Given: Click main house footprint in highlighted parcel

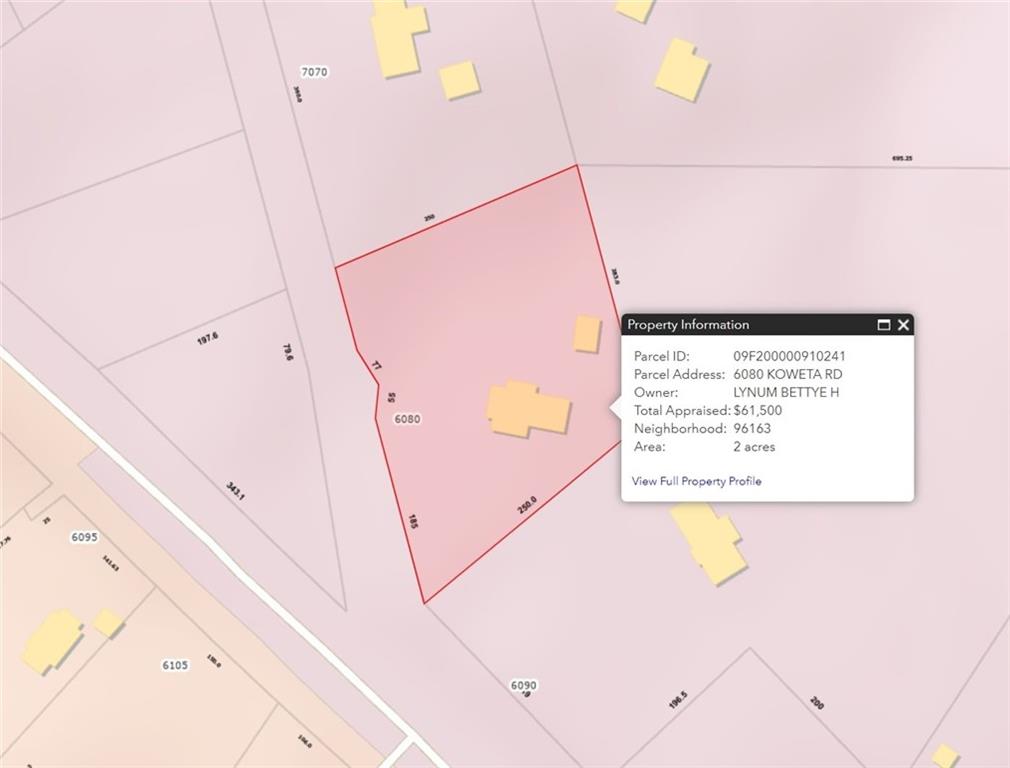Looking at the screenshot, I should [528, 409].
